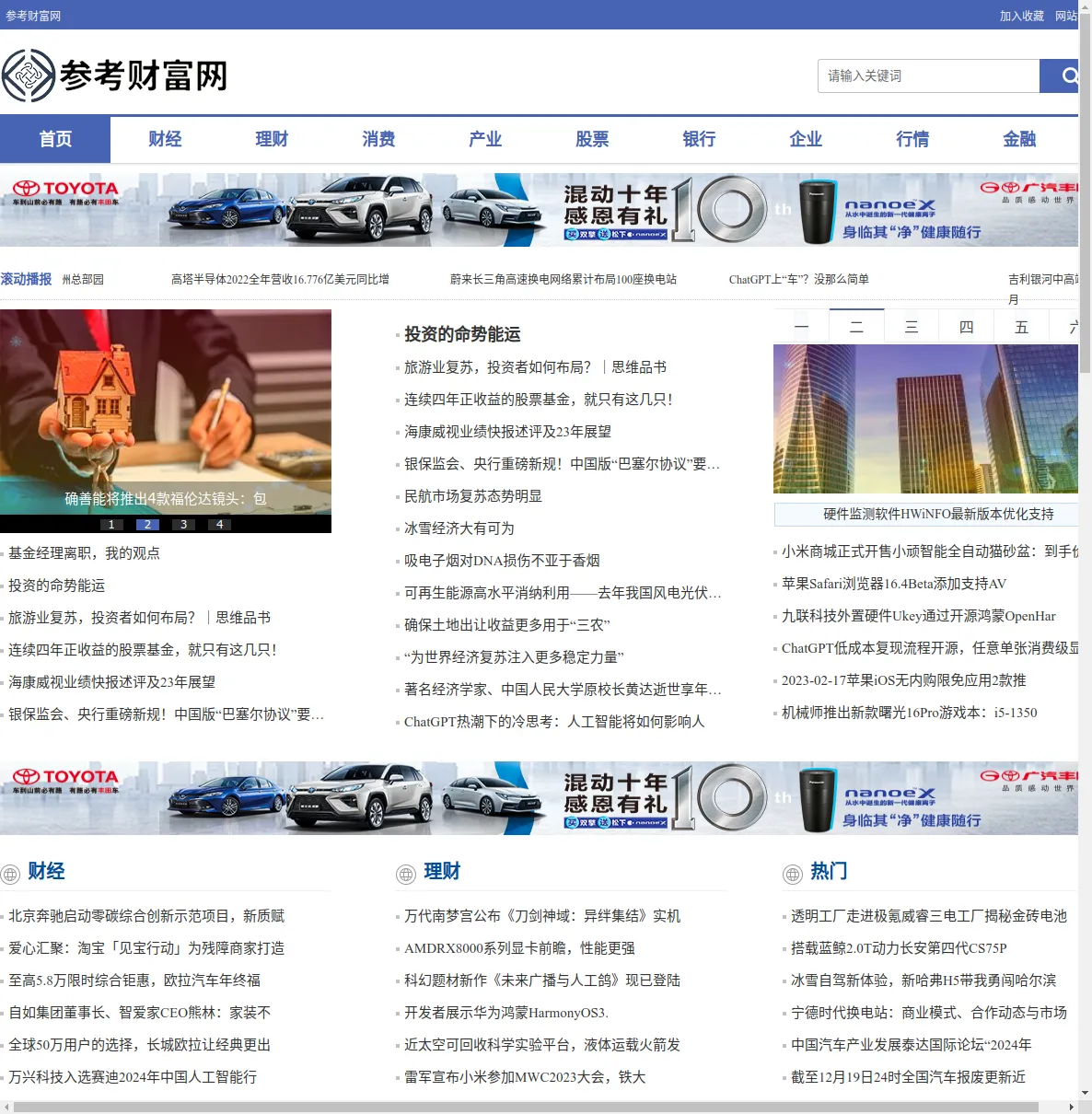Open the 产业 navigation menu item
This screenshot has width=1092, height=1114.
click(x=485, y=139)
